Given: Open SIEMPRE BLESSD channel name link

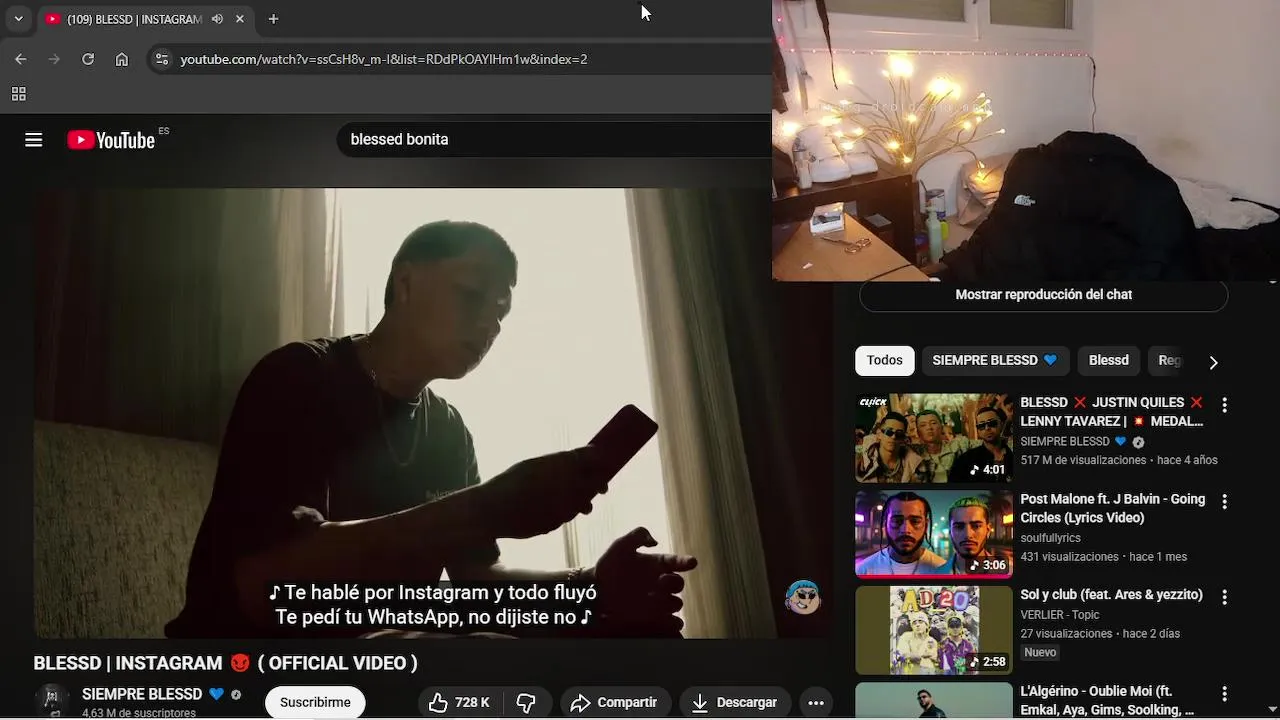Looking at the screenshot, I should pos(142,694).
